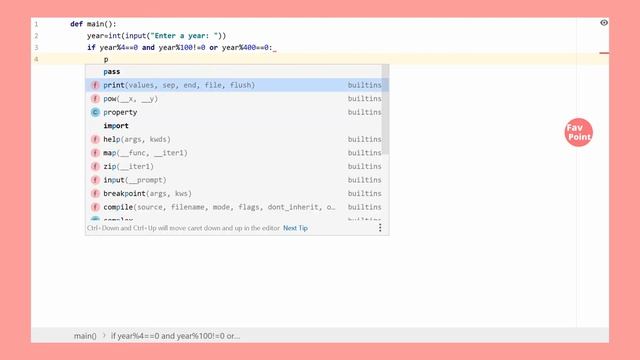The image size is (640, 360).
Task: Click the function icon beside pow
Action: (95, 98)
